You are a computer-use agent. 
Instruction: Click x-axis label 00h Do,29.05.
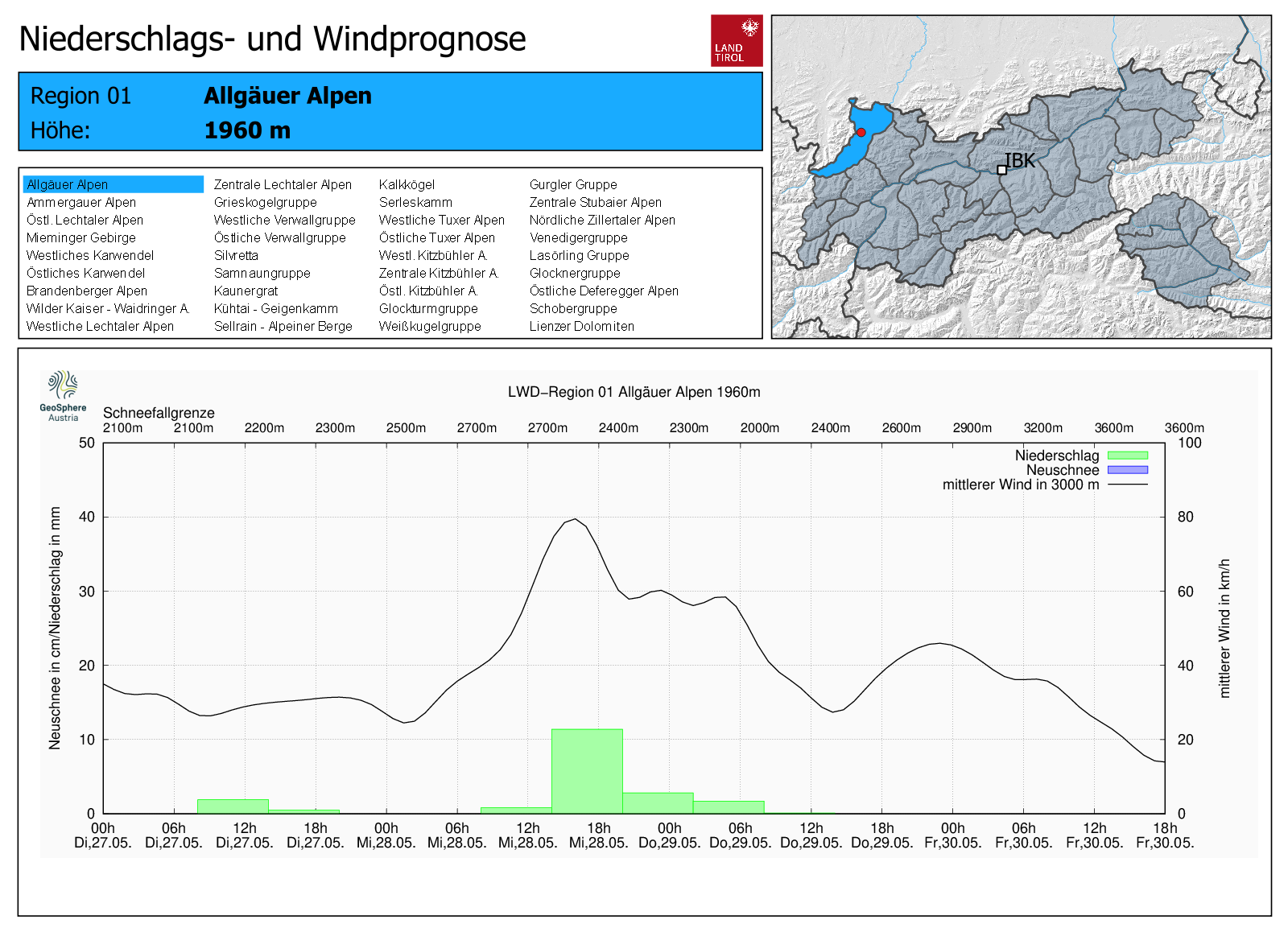(x=670, y=835)
